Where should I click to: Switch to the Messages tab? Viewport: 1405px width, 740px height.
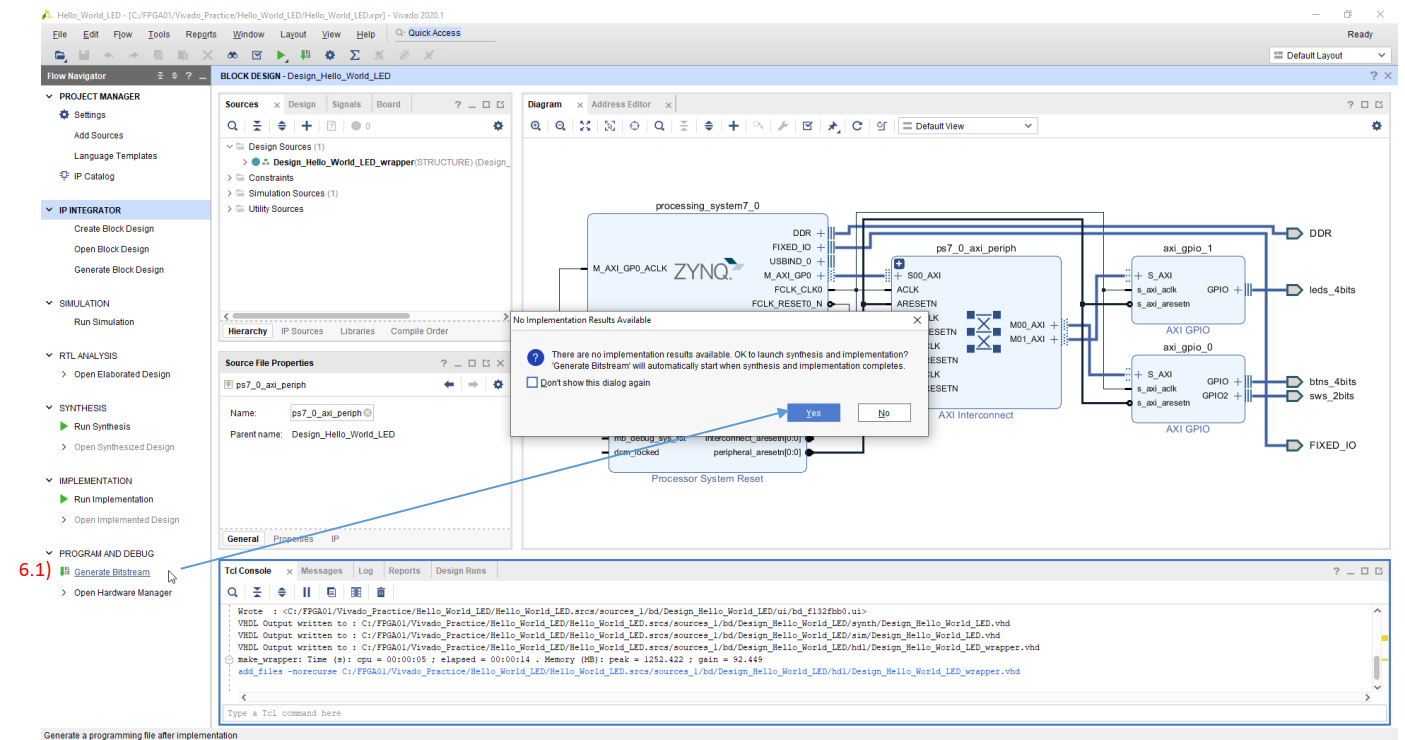click(x=322, y=571)
